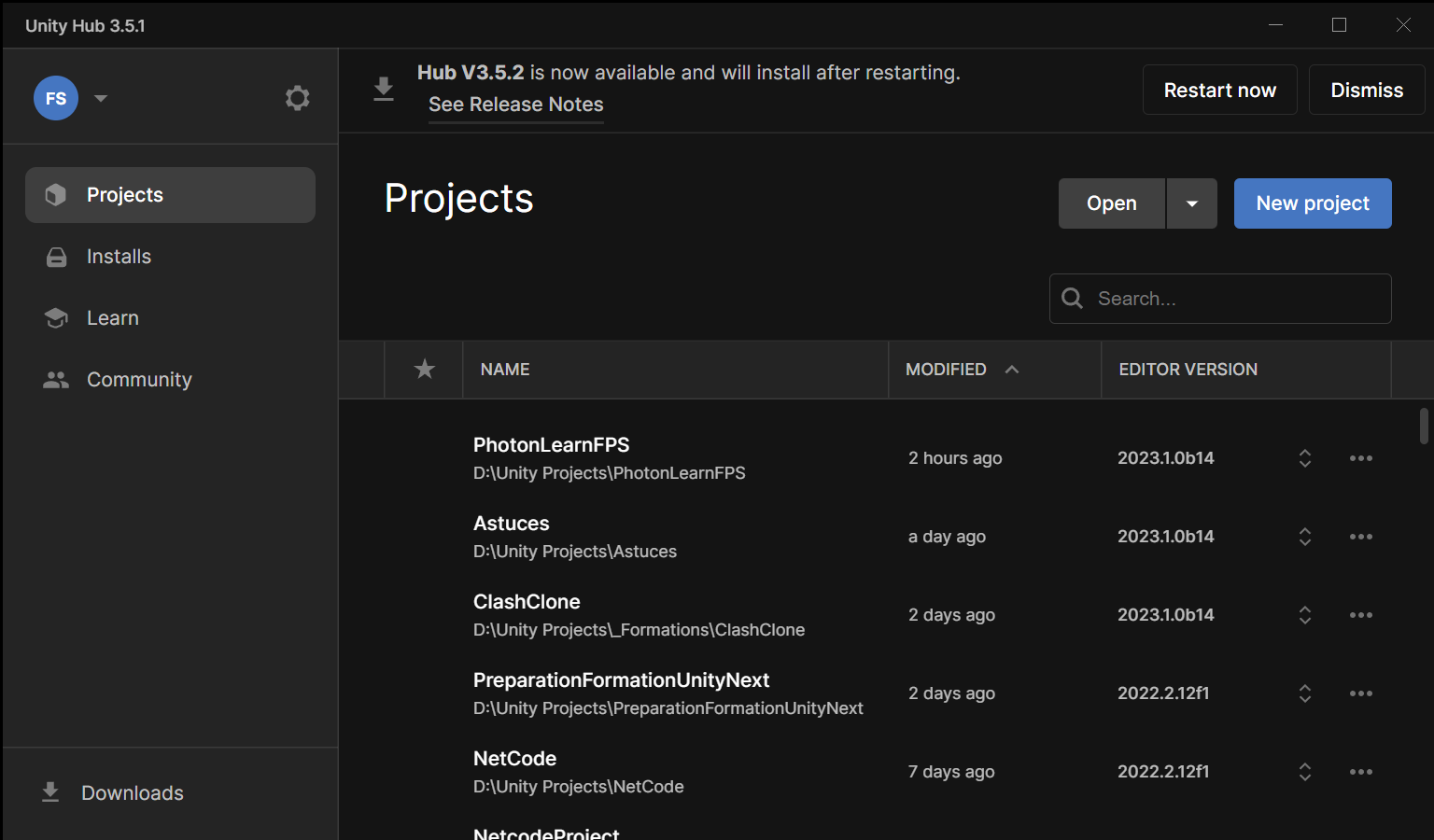Dismiss the update notification
The image size is (1434, 840).
(1367, 90)
